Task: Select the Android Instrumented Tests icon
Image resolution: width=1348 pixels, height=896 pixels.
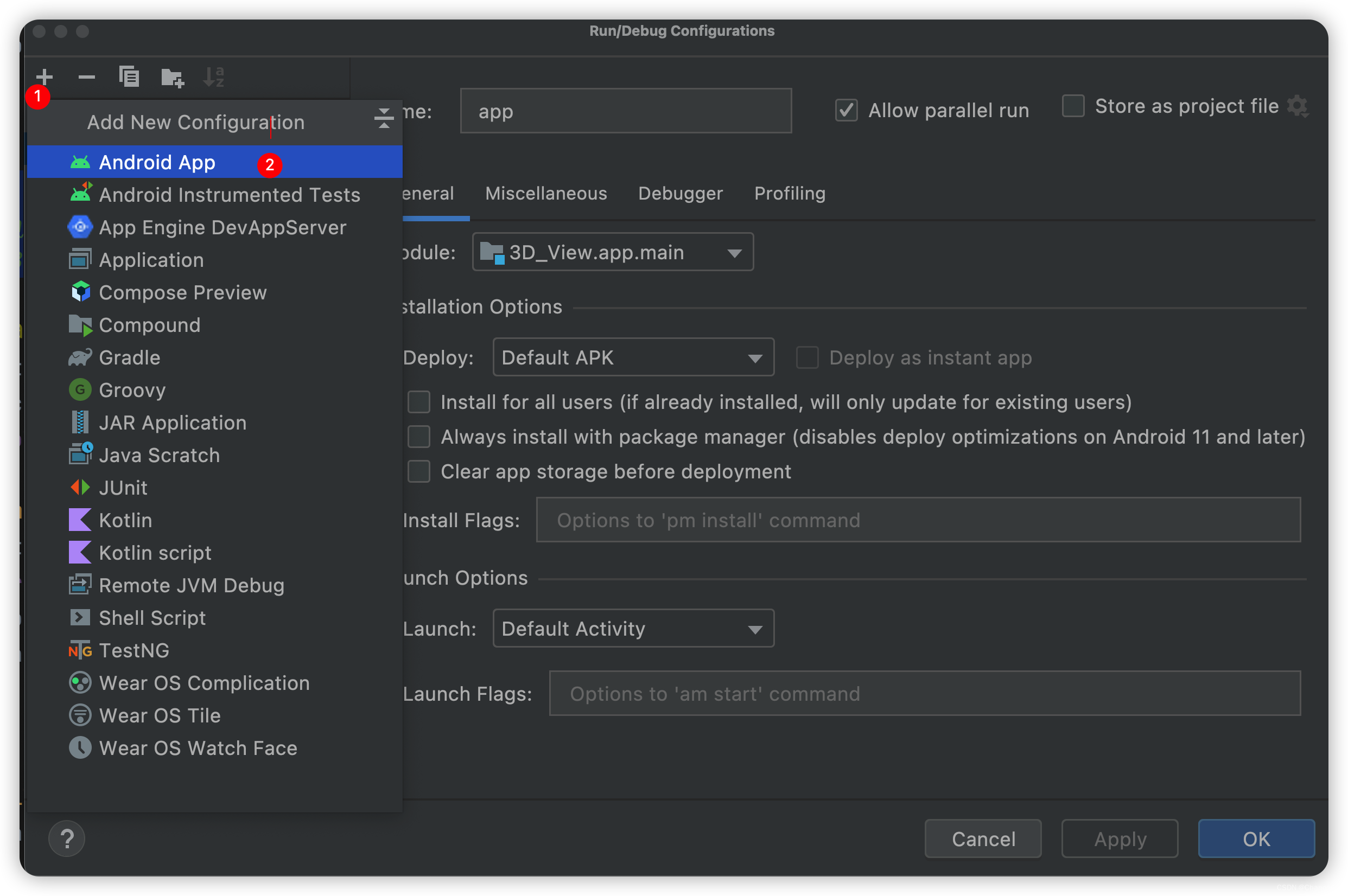Action: (79, 194)
